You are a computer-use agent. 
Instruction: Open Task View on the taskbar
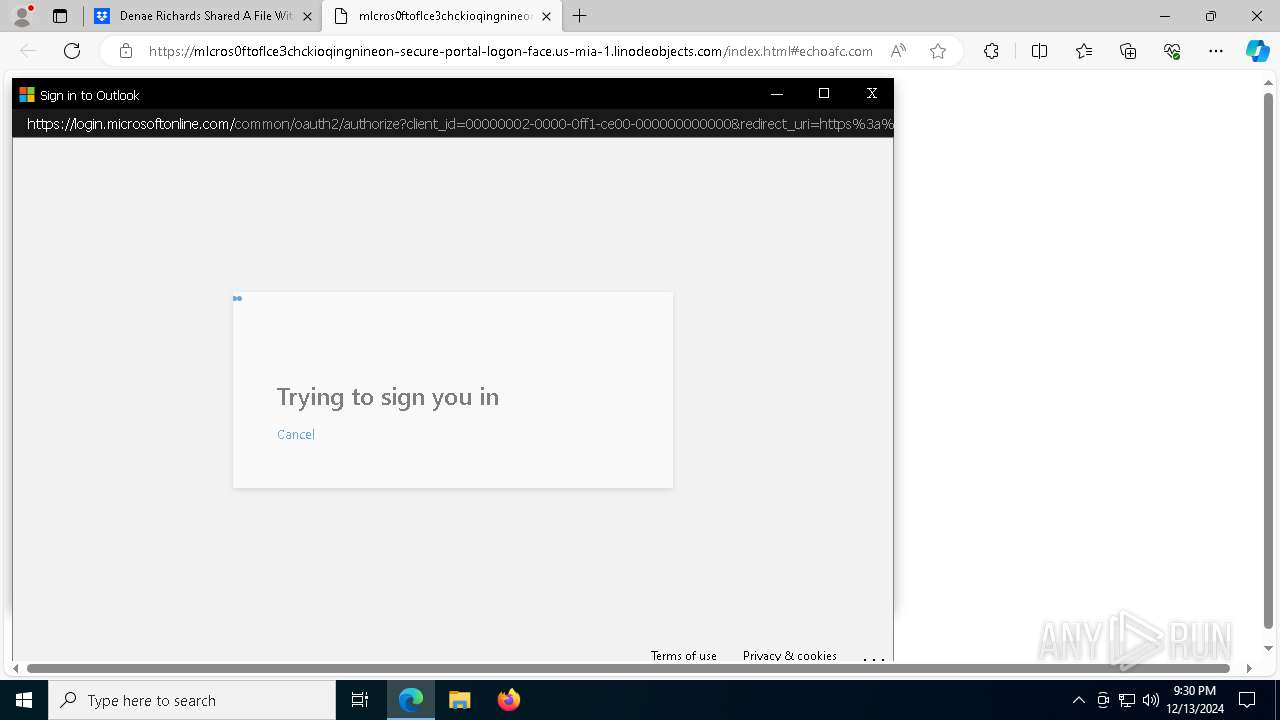[360, 700]
